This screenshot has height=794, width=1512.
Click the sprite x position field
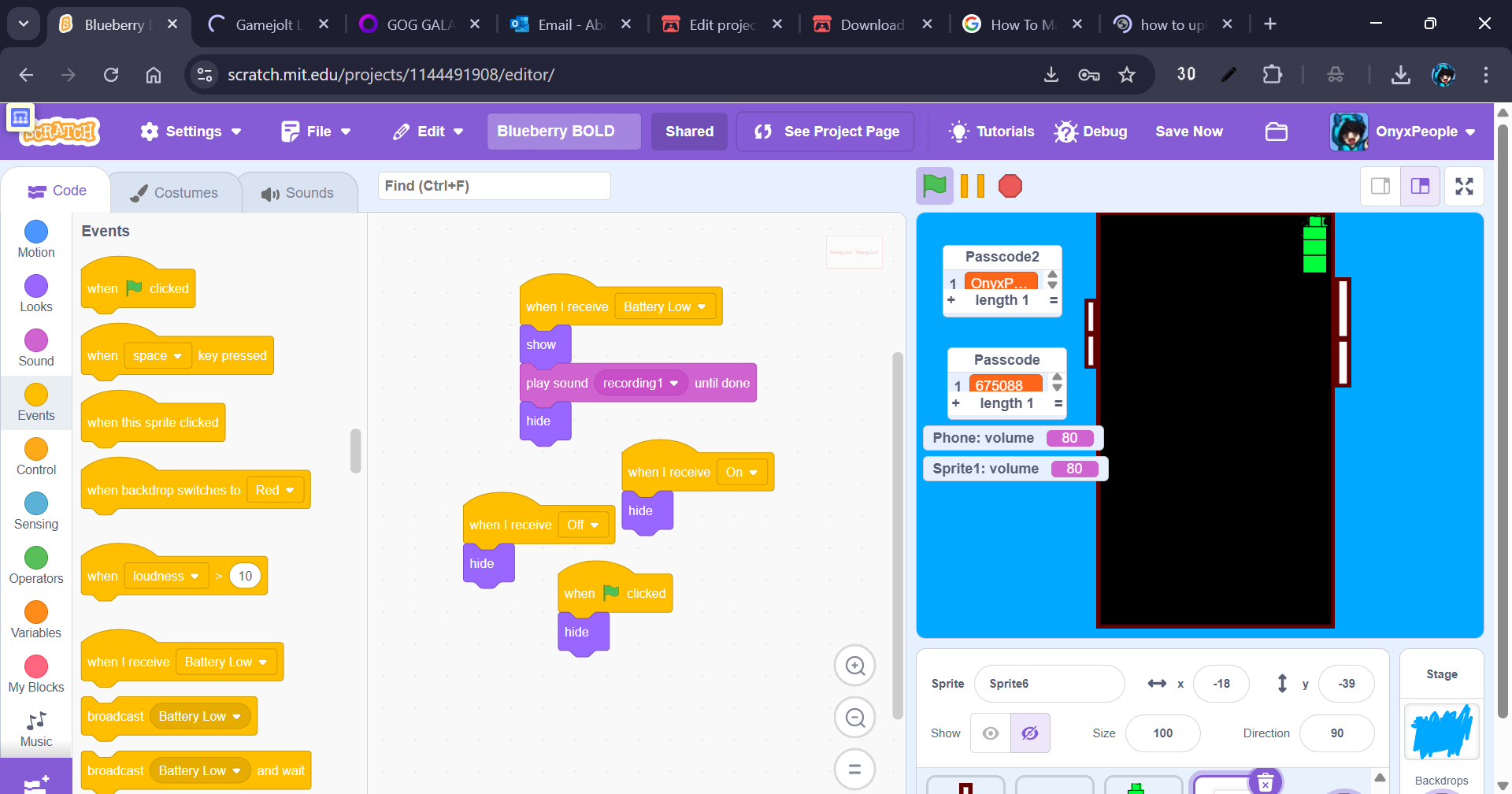(1221, 684)
